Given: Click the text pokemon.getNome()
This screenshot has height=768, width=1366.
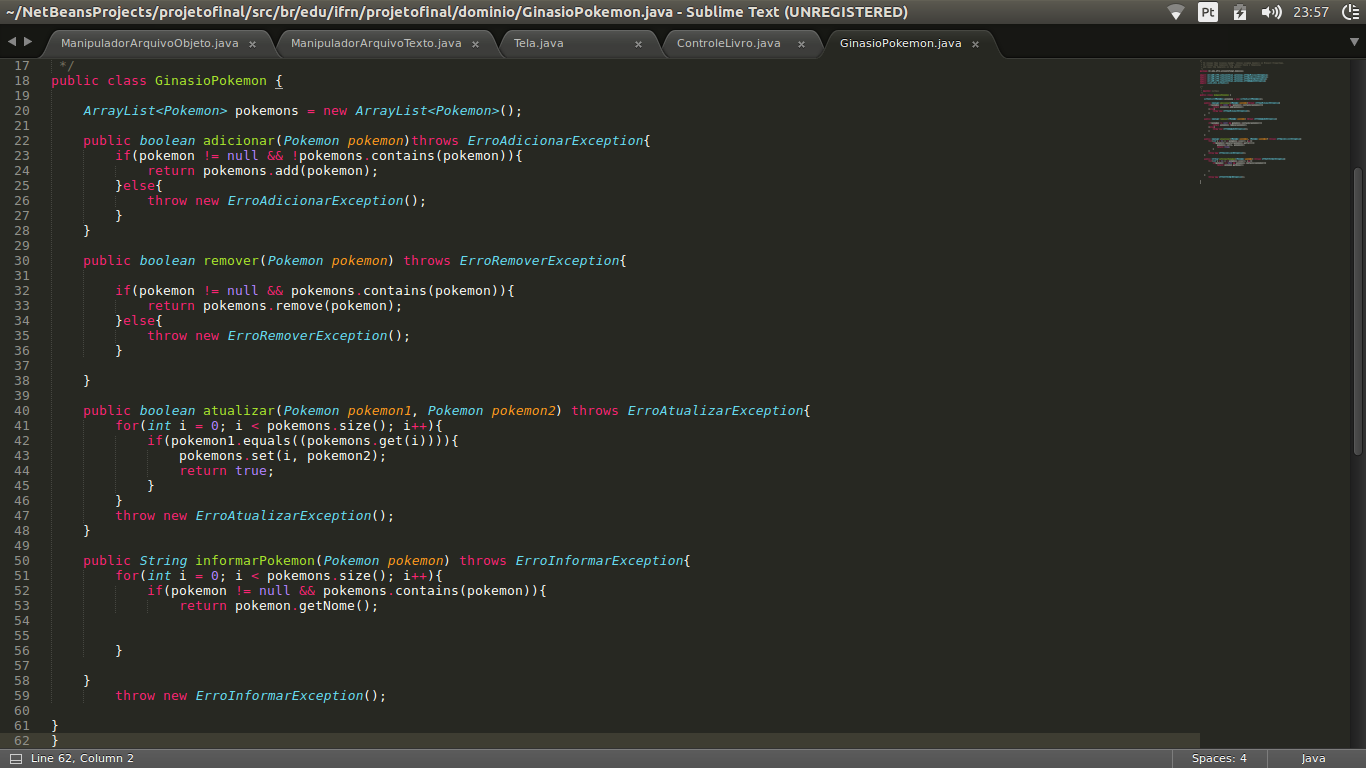Looking at the screenshot, I should pos(303,605).
